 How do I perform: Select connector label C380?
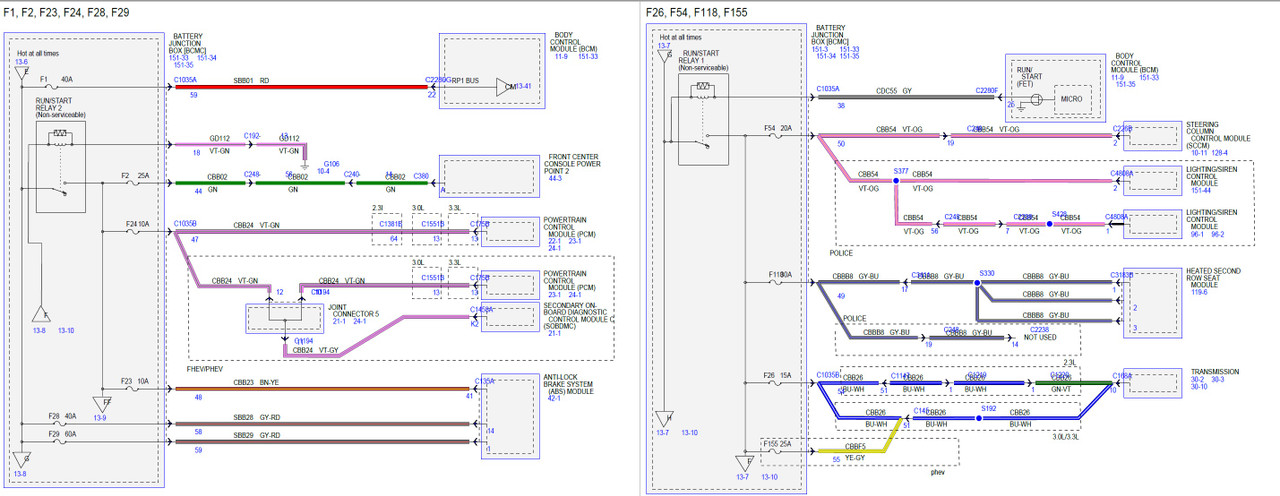point(420,175)
